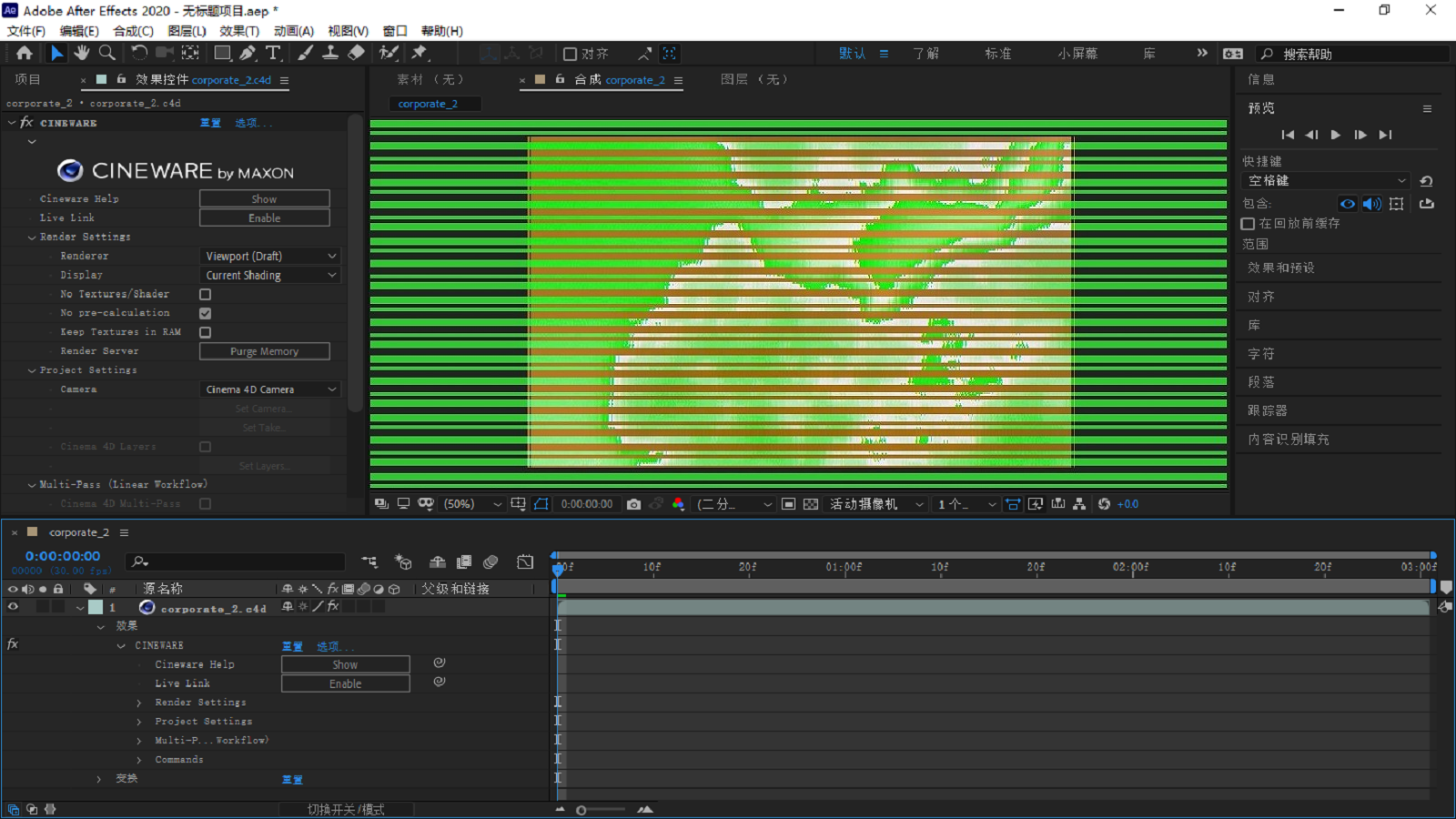Select the Hand tool in the toolbar

tap(82, 53)
